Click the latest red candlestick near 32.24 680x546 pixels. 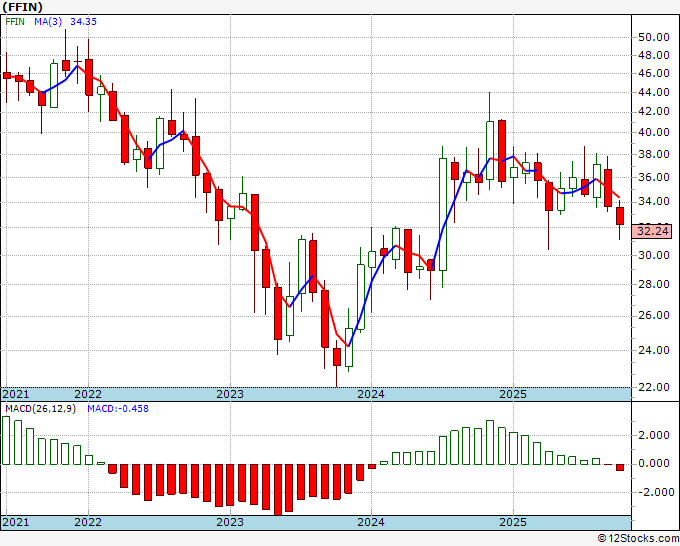pos(620,216)
